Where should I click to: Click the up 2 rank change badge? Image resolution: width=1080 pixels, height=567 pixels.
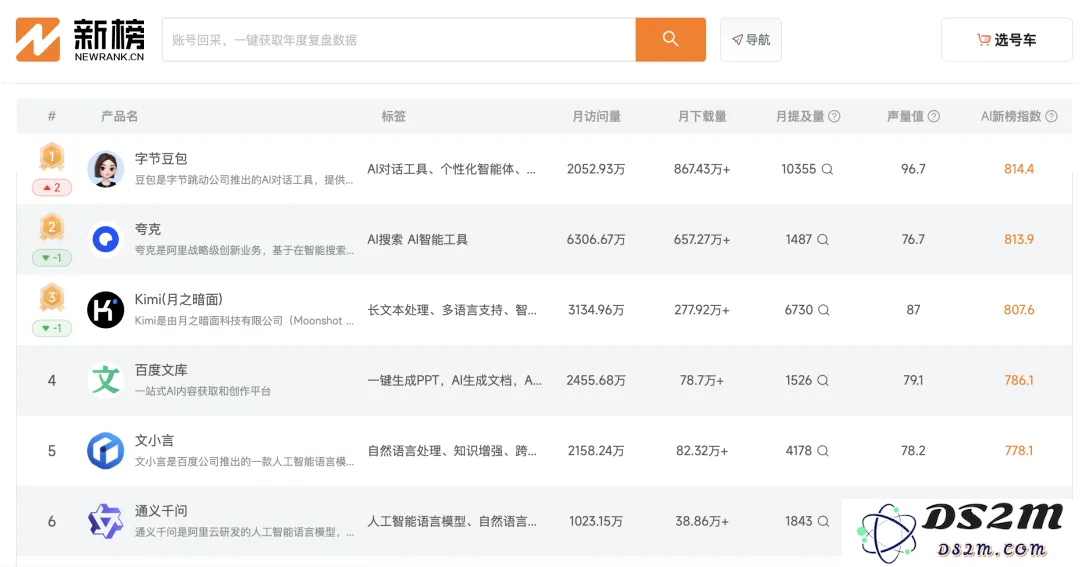coord(52,187)
